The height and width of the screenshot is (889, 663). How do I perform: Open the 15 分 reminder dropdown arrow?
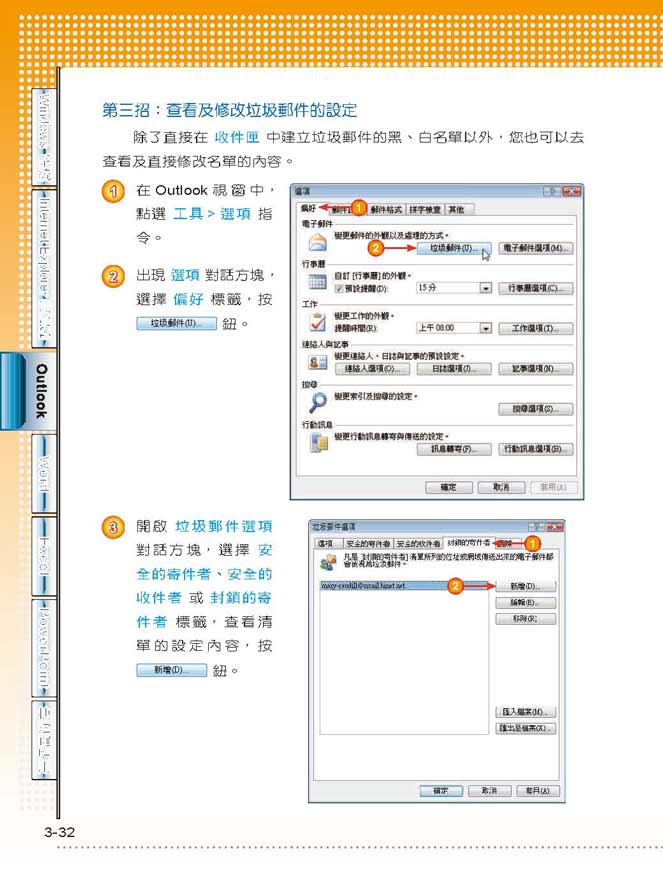(485, 288)
